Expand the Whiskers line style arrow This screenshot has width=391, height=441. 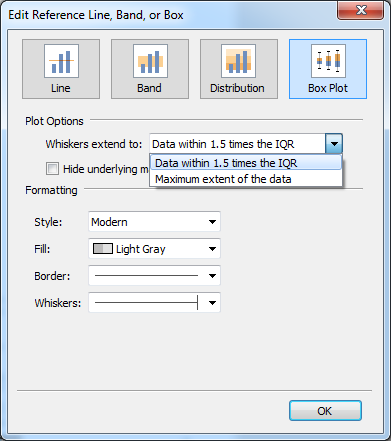point(212,303)
